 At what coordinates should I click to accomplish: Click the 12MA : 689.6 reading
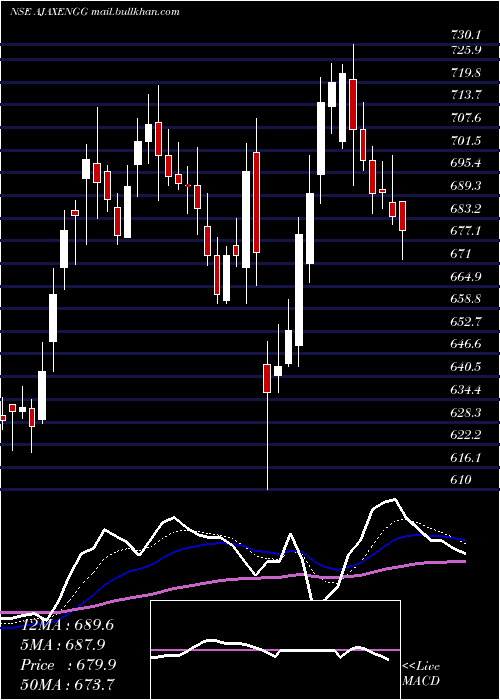[69, 625]
